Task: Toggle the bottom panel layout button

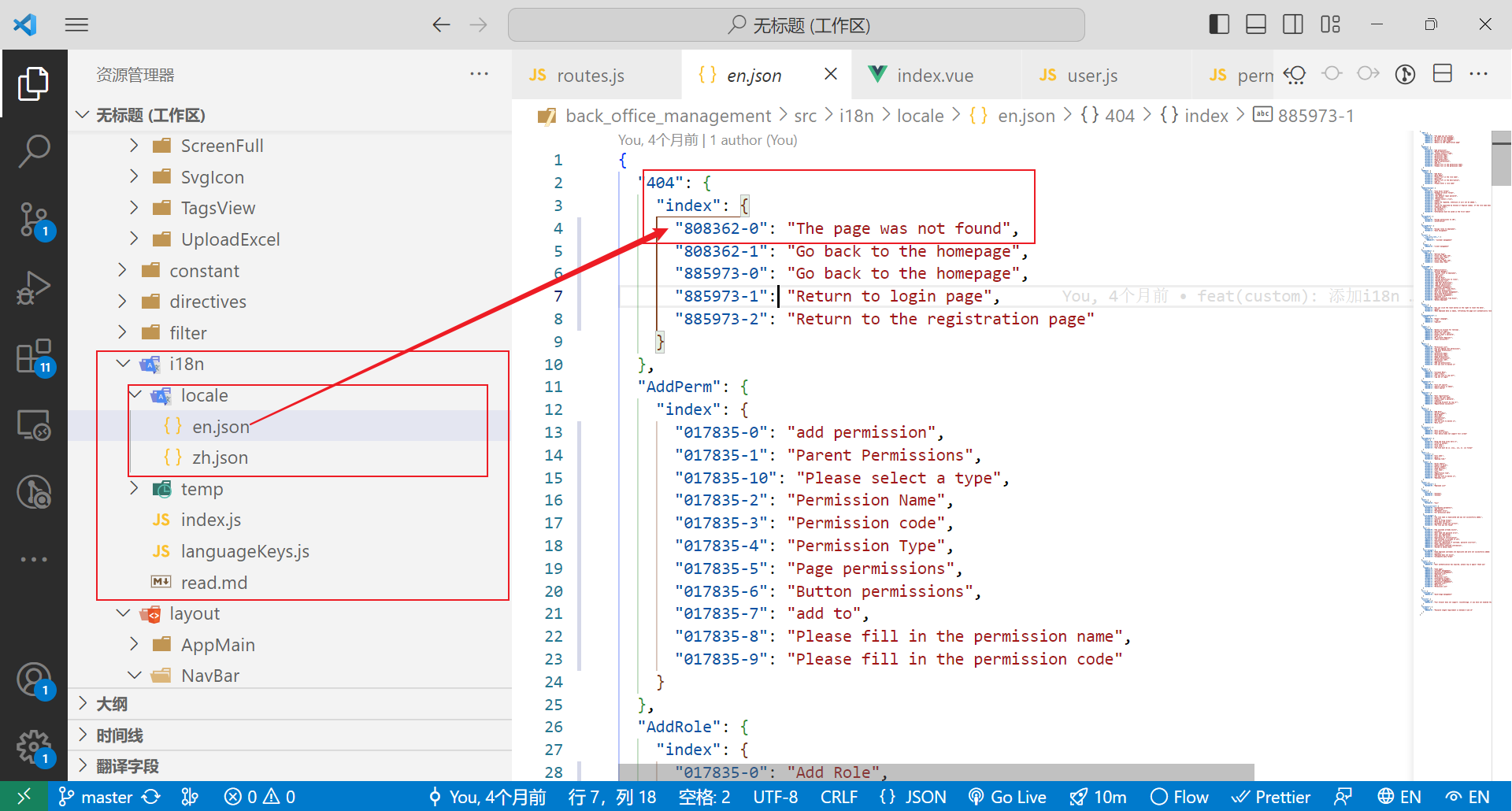Action: 1255,24
